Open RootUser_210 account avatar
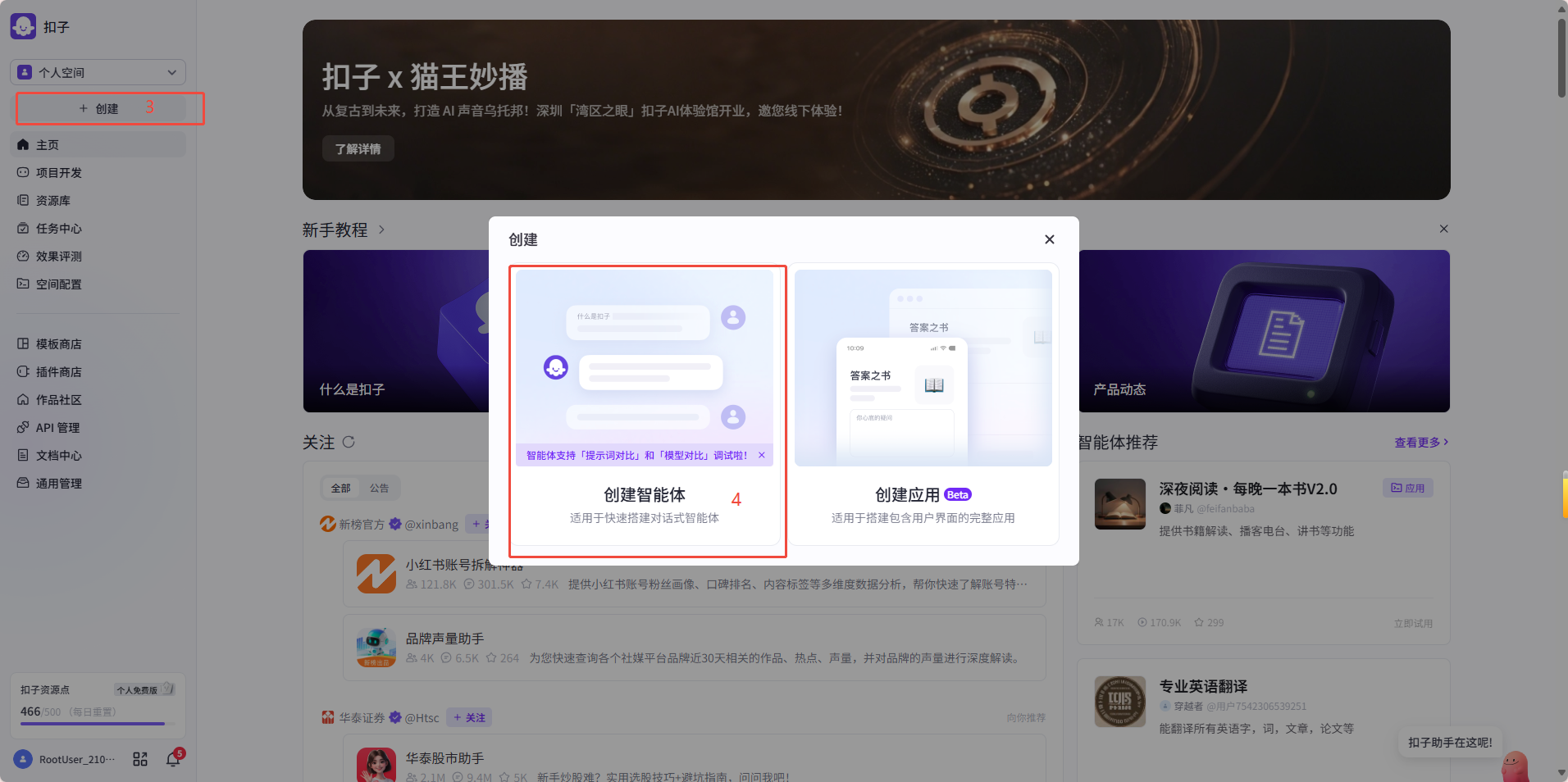 23,759
